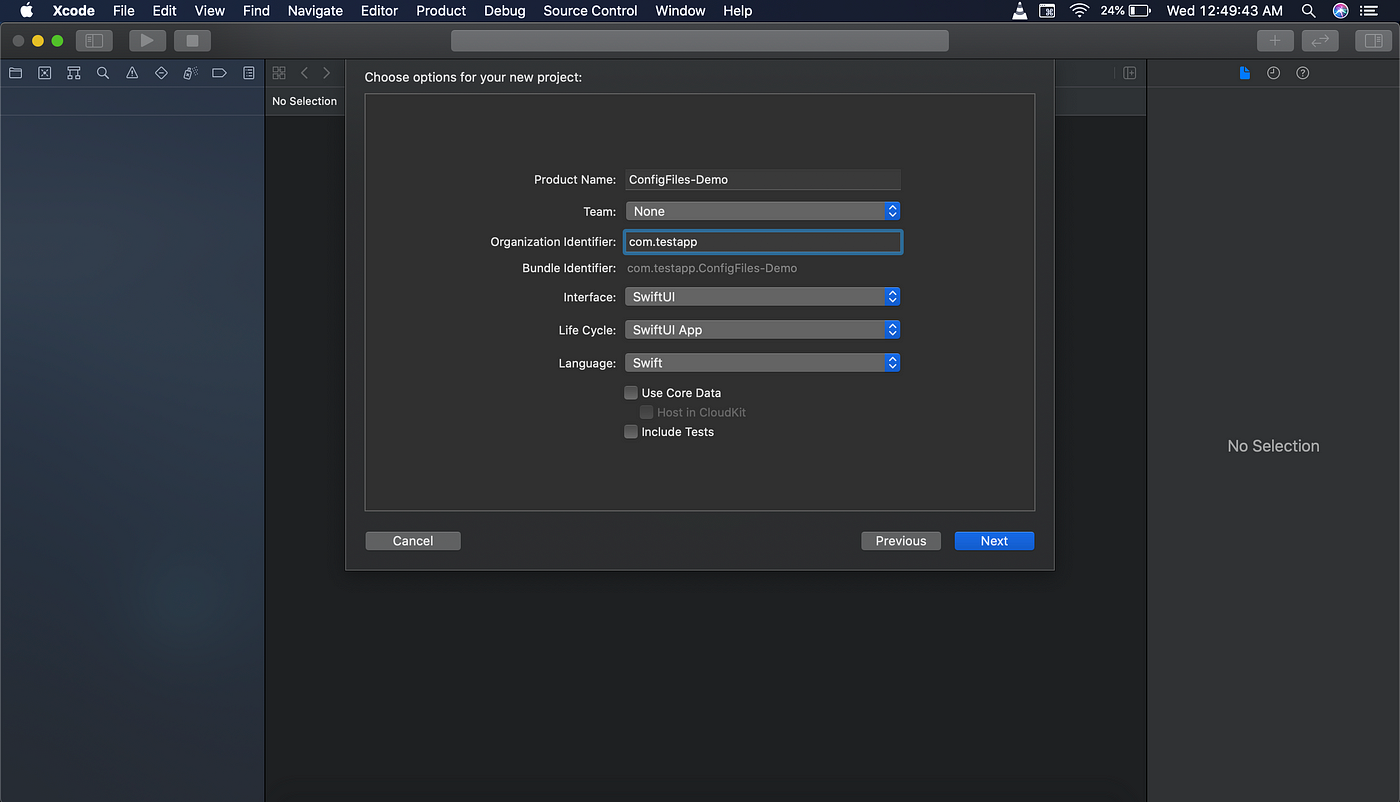Open the Apple menu
The height and width of the screenshot is (802, 1400).
(27, 11)
